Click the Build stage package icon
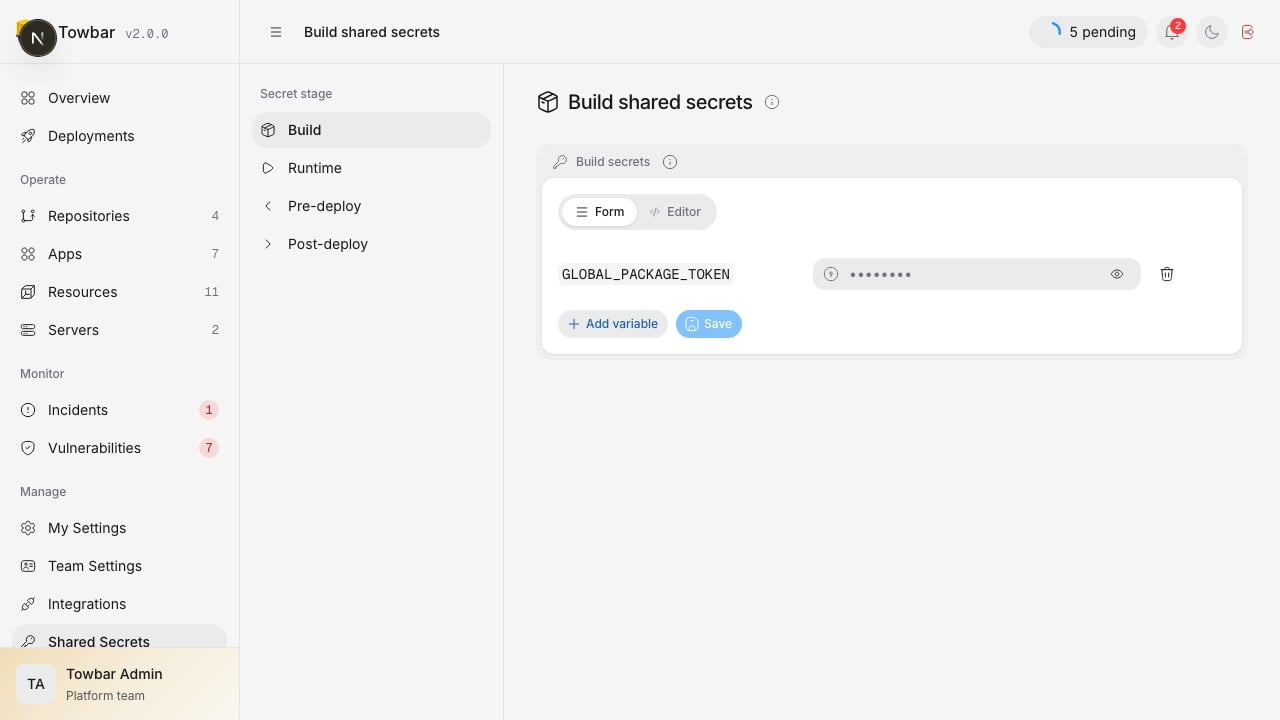 click(268, 130)
